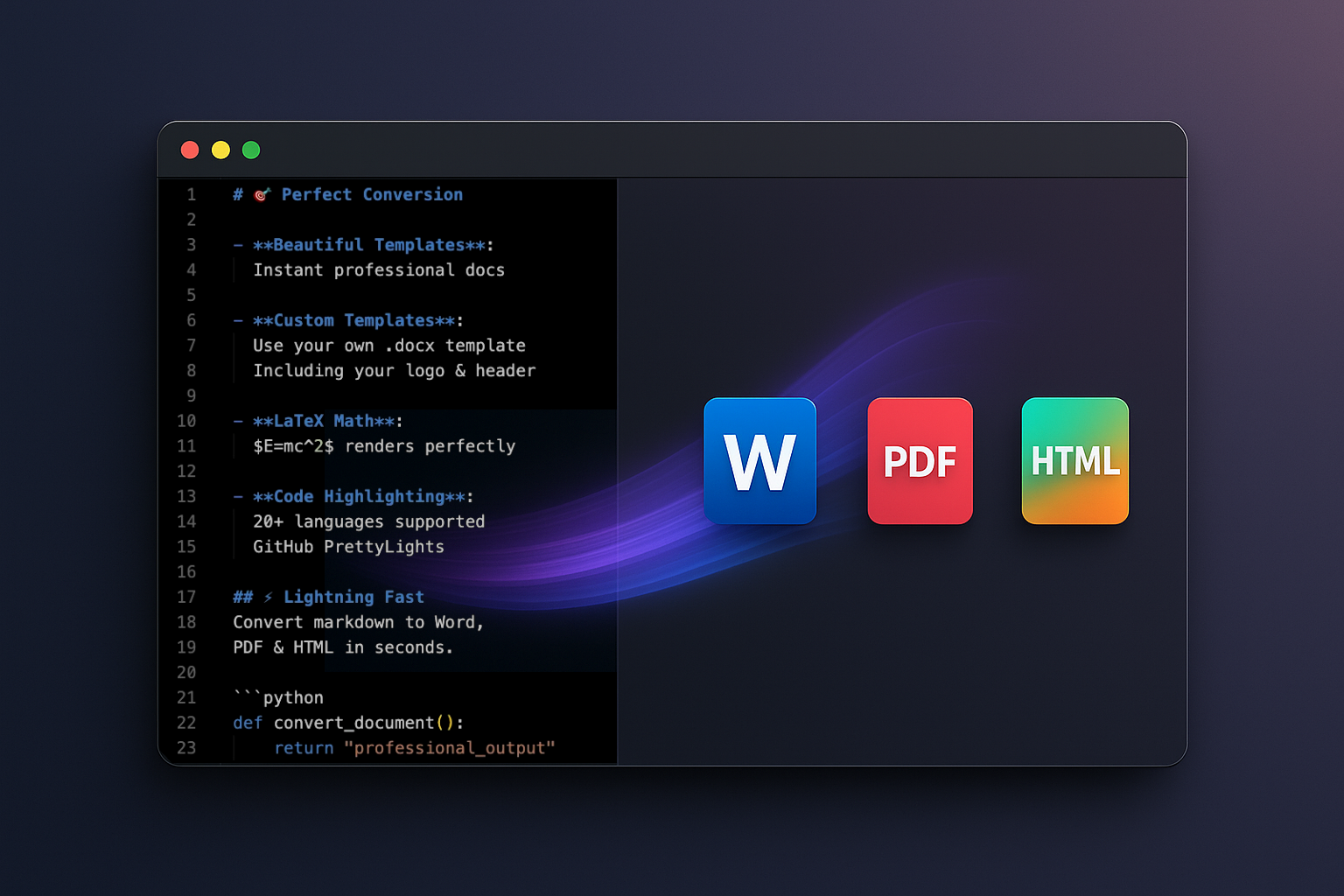This screenshot has width=1344, height=896.
Task: Click the lightning bolt emoji near Lightning Fast
Action: coord(269,597)
